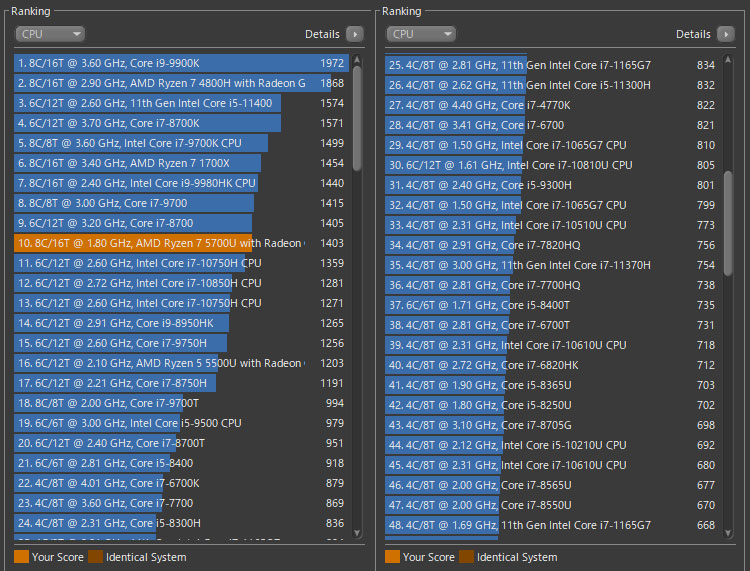Select row 44 Core i5-10210U CPU

[552, 445]
